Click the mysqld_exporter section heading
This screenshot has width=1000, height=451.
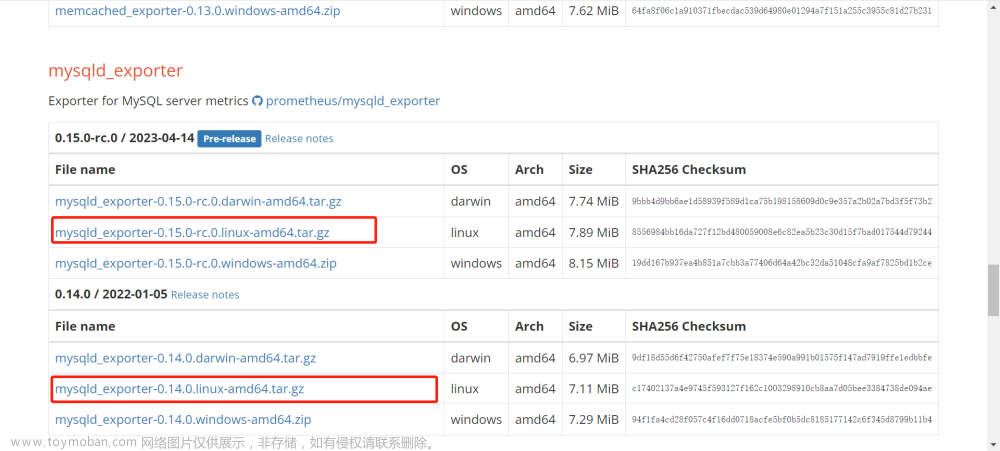pos(115,71)
